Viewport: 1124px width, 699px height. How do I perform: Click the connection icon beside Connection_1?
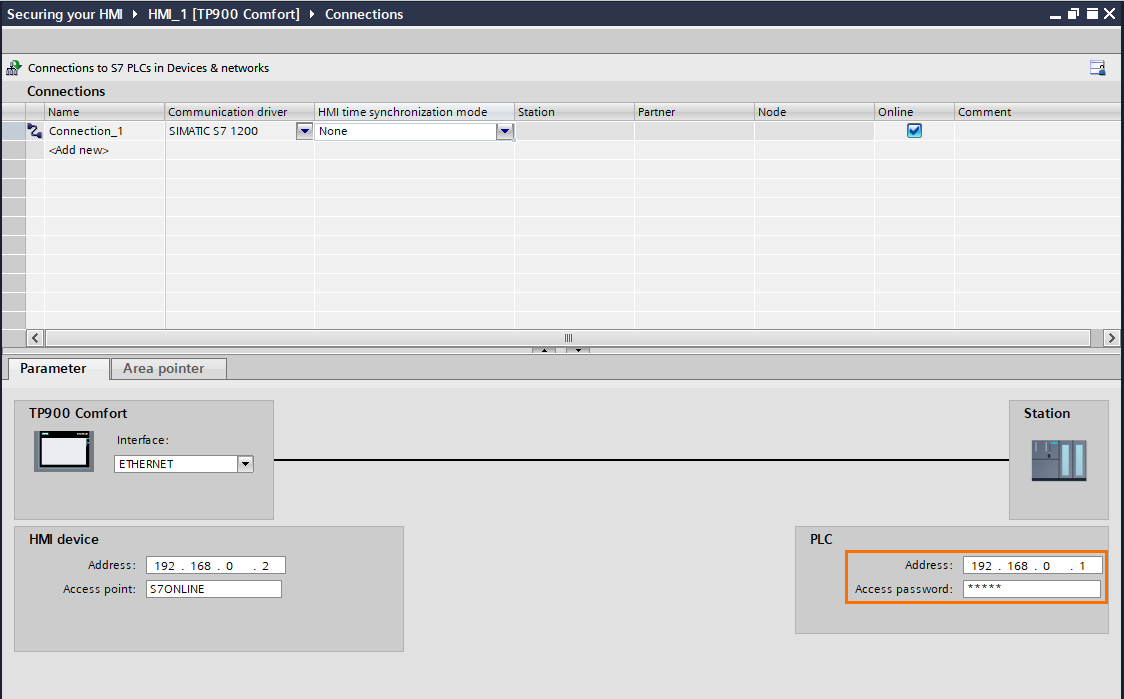point(35,130)
